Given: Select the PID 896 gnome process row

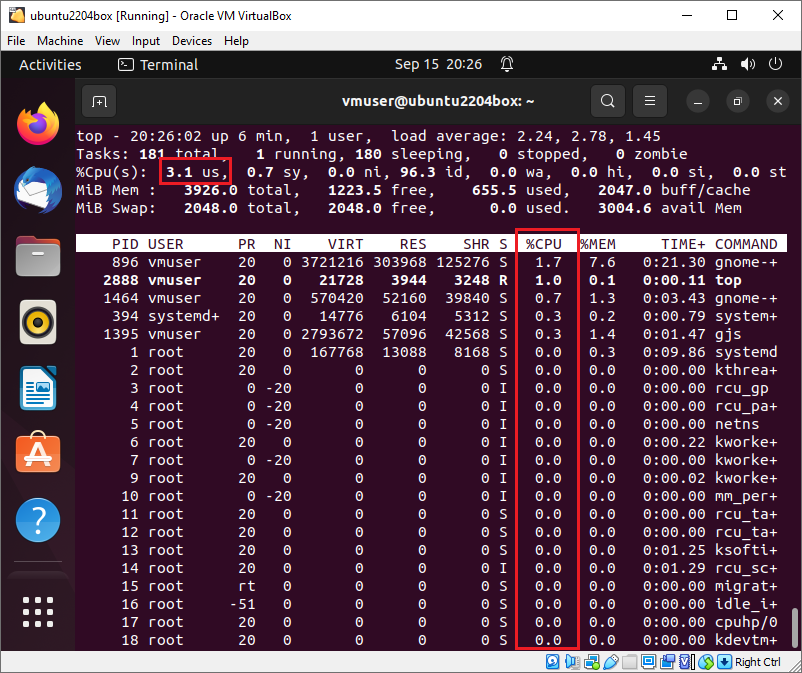Looking at the screenshot, I should 431,262.
